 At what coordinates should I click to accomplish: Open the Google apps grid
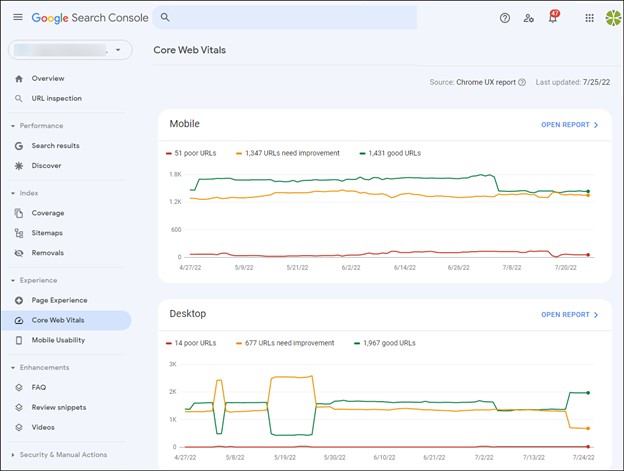pos(589,18)
